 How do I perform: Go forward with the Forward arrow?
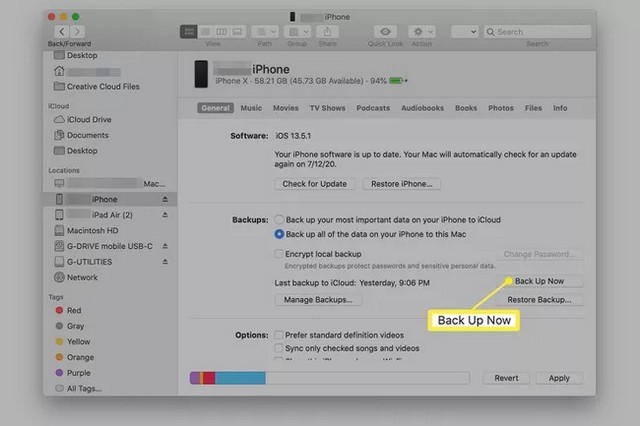coord(77,31)
